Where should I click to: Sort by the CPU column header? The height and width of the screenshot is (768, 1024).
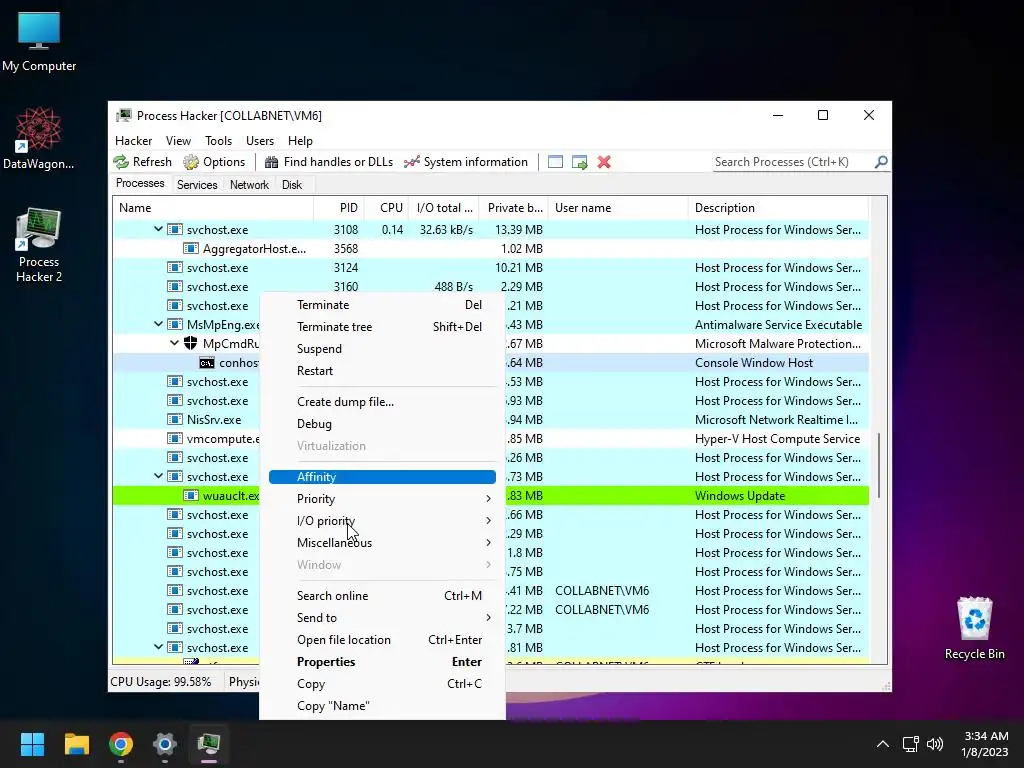387,208
